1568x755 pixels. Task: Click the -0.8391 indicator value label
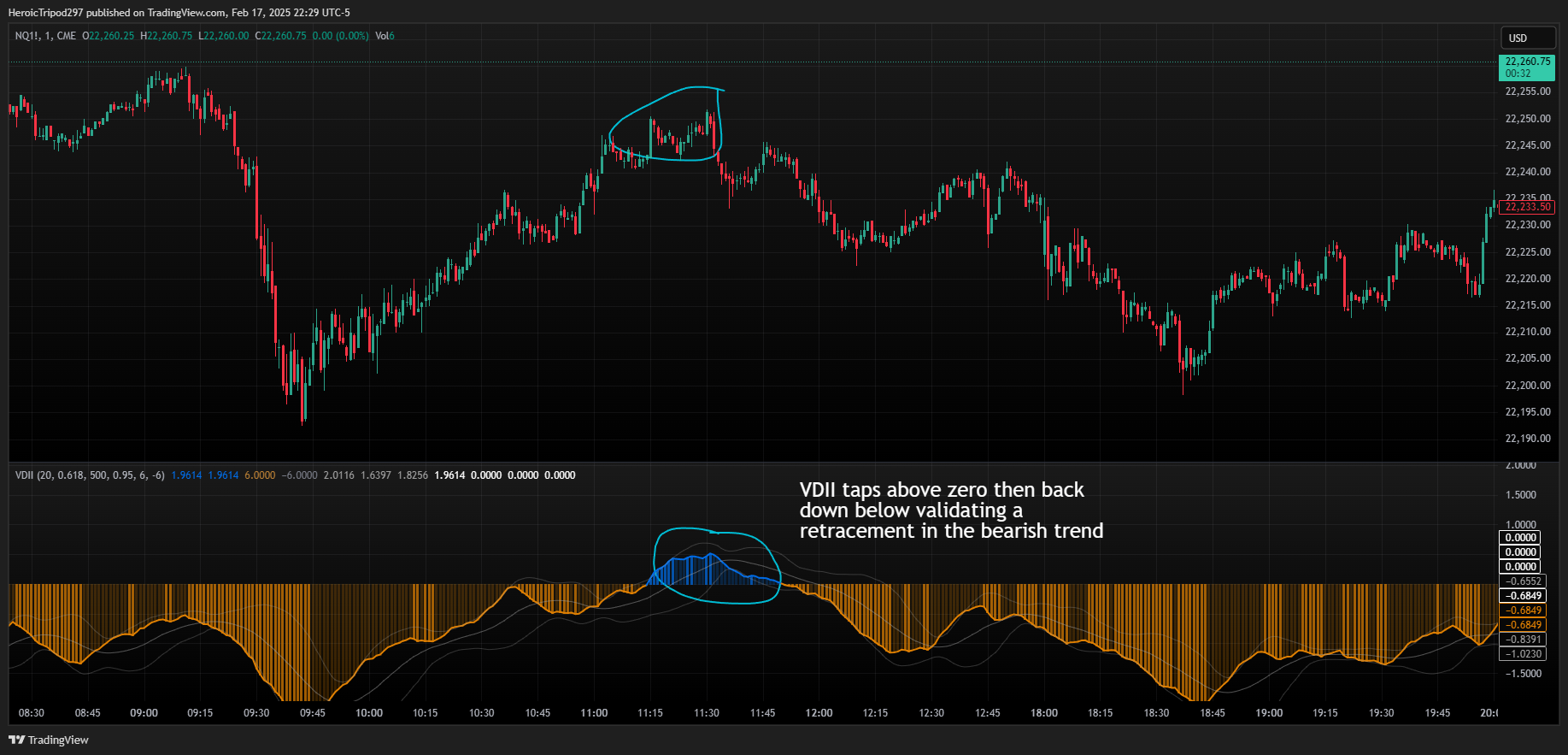tap(1523, 640)
